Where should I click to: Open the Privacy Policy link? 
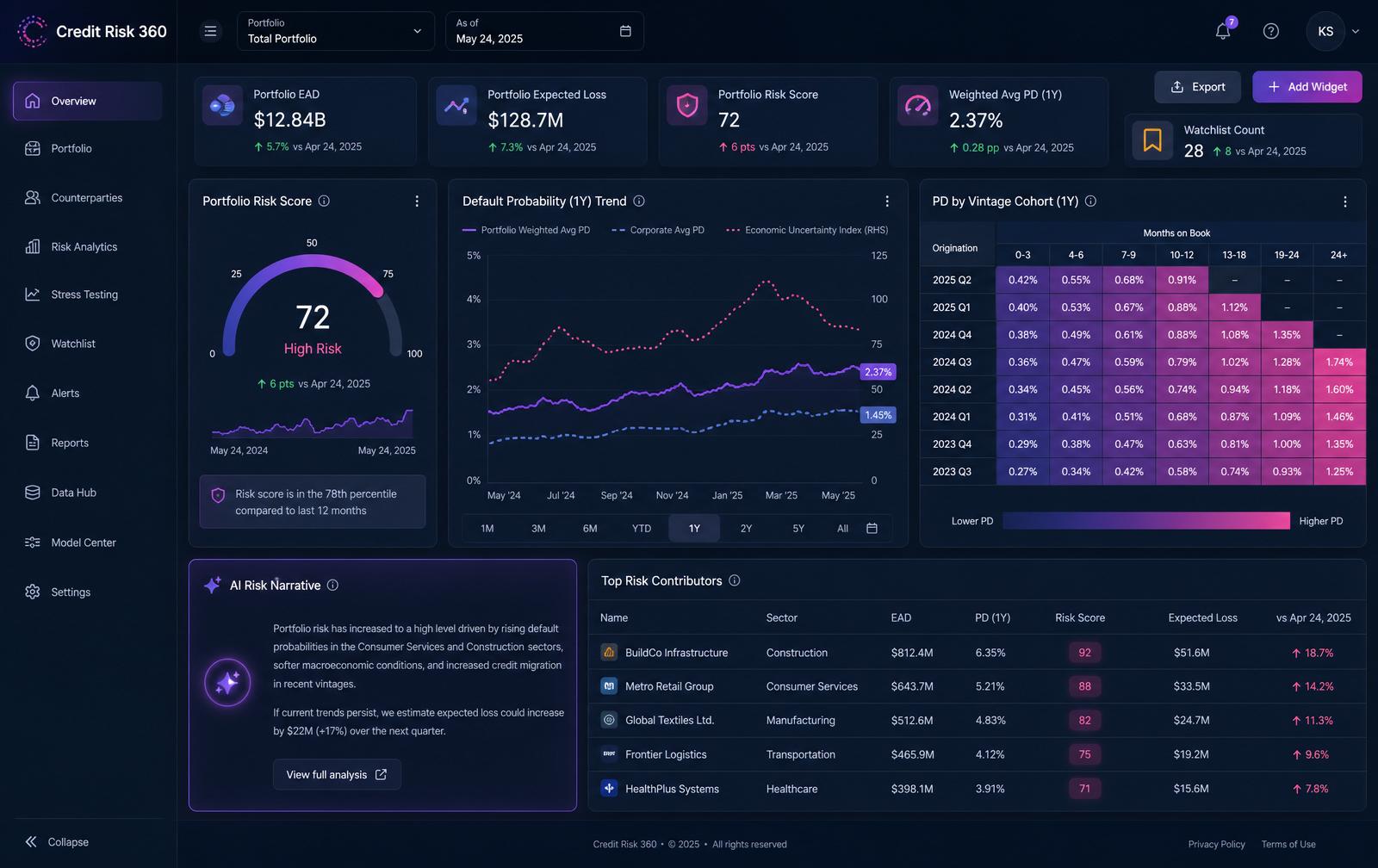tap(1216, 844)
